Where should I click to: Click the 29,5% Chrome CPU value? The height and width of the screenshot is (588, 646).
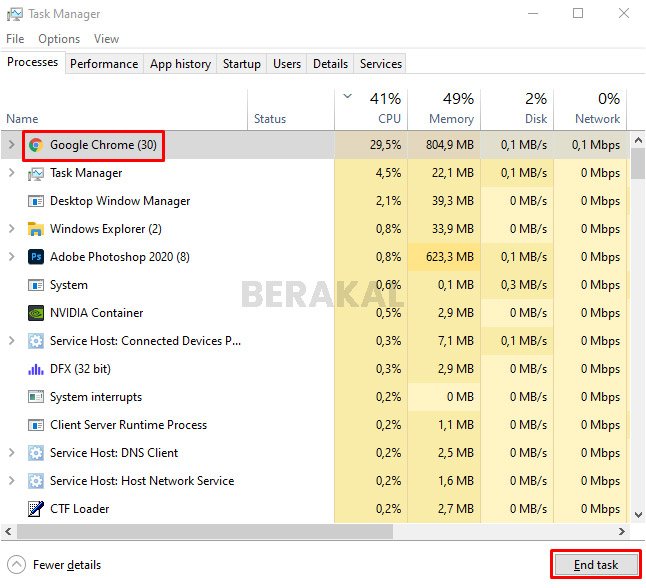pos(385,145)
